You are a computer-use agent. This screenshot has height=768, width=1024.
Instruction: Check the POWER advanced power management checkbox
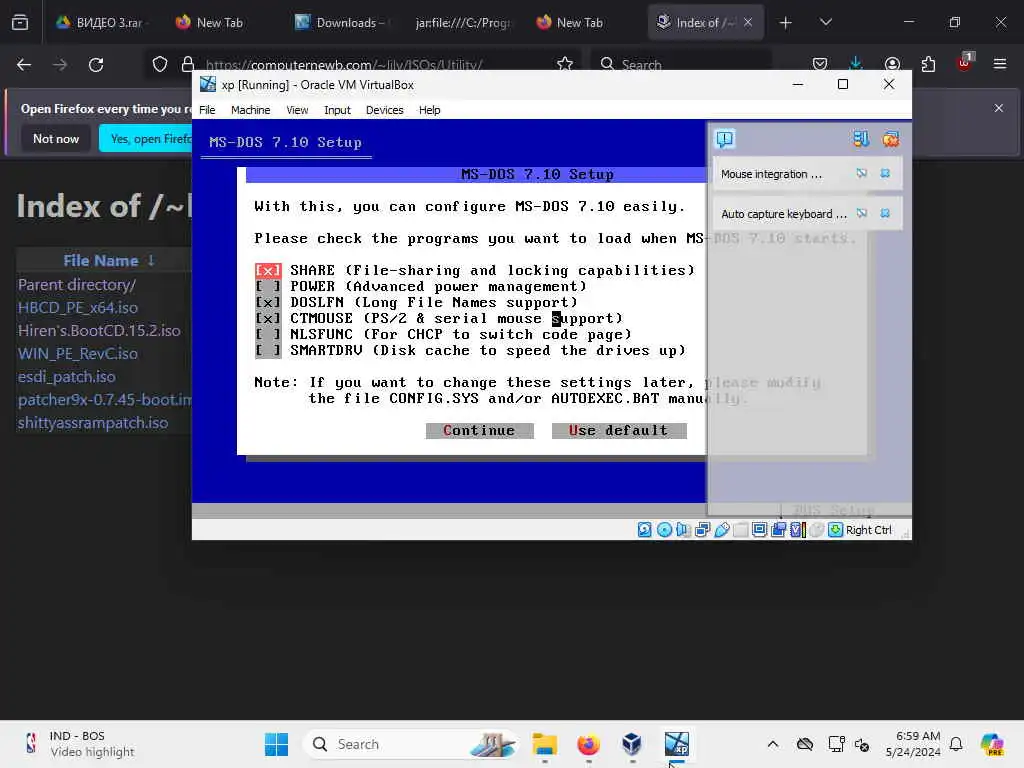pyautogui.click(x=268, y=286)
